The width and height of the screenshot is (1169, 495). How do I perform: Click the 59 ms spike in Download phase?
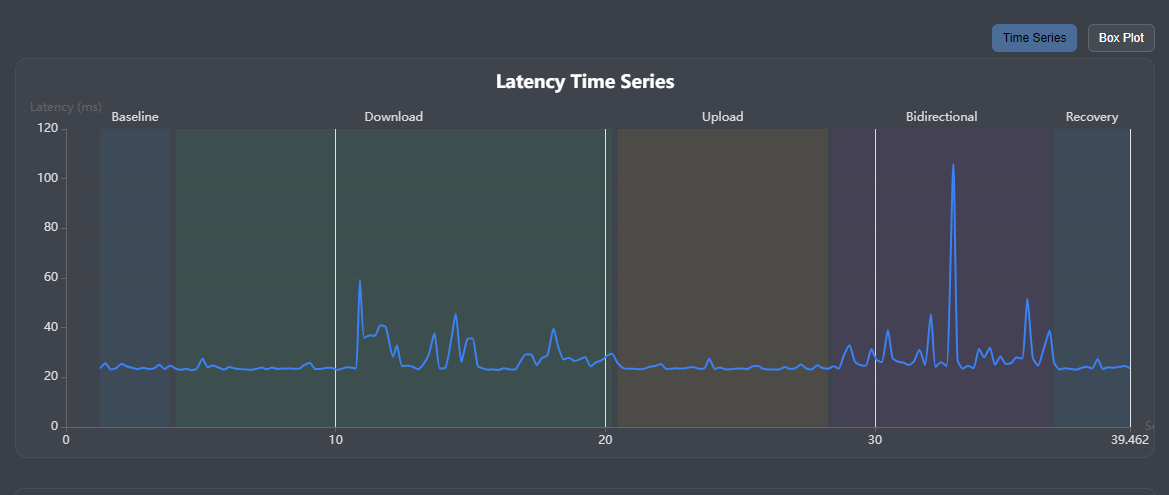[x=359, y=280]
